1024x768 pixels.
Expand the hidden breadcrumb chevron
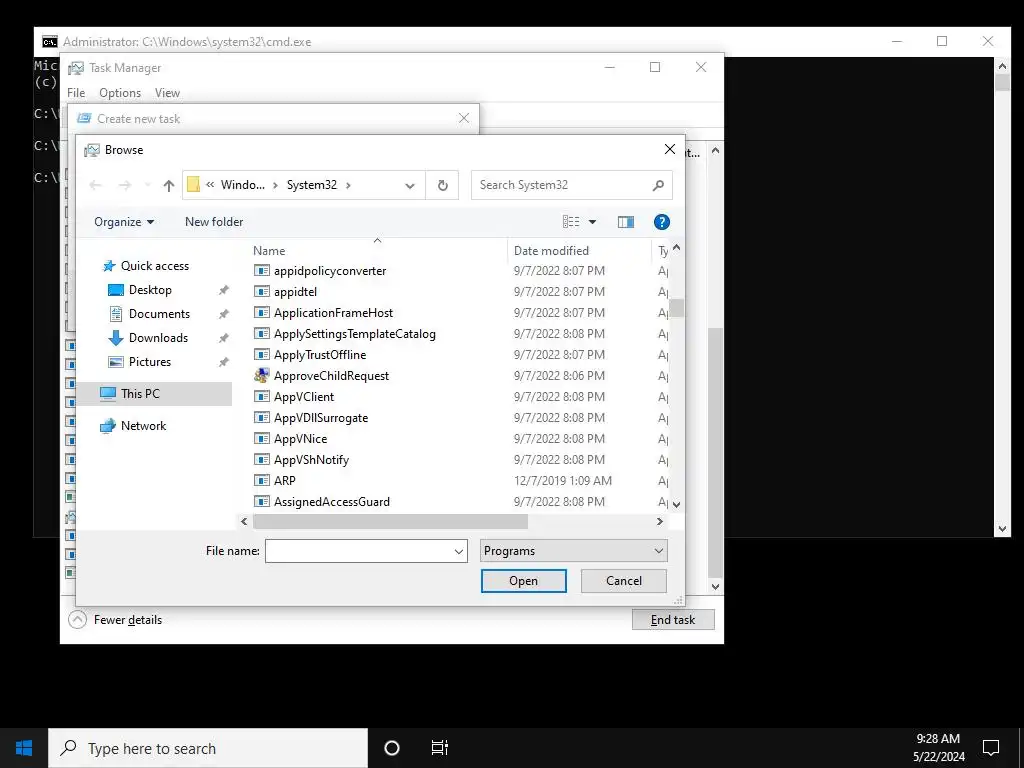[210, 185]
